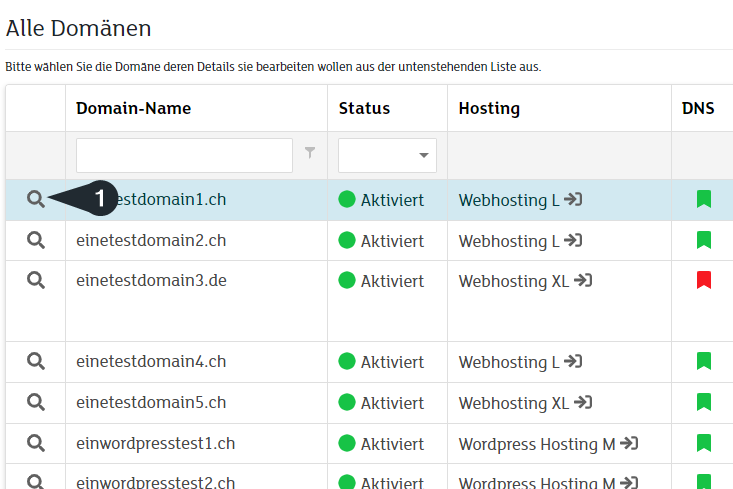Click the Domain-Name filter funnel icon

310,152
